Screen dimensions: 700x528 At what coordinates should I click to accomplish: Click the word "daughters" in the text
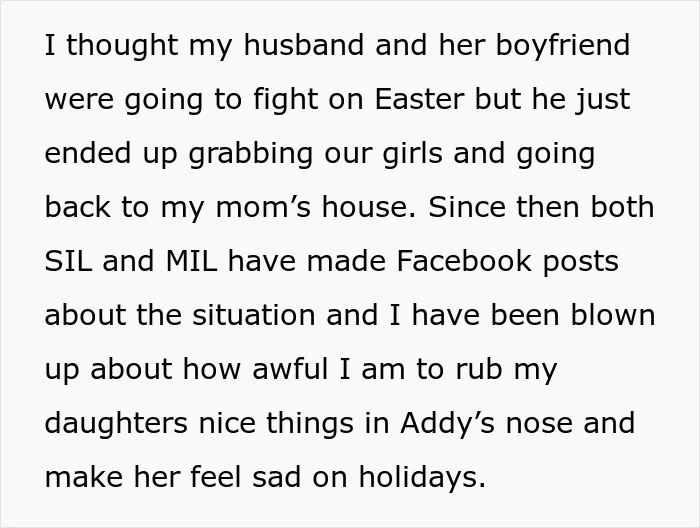click(116, 424)
